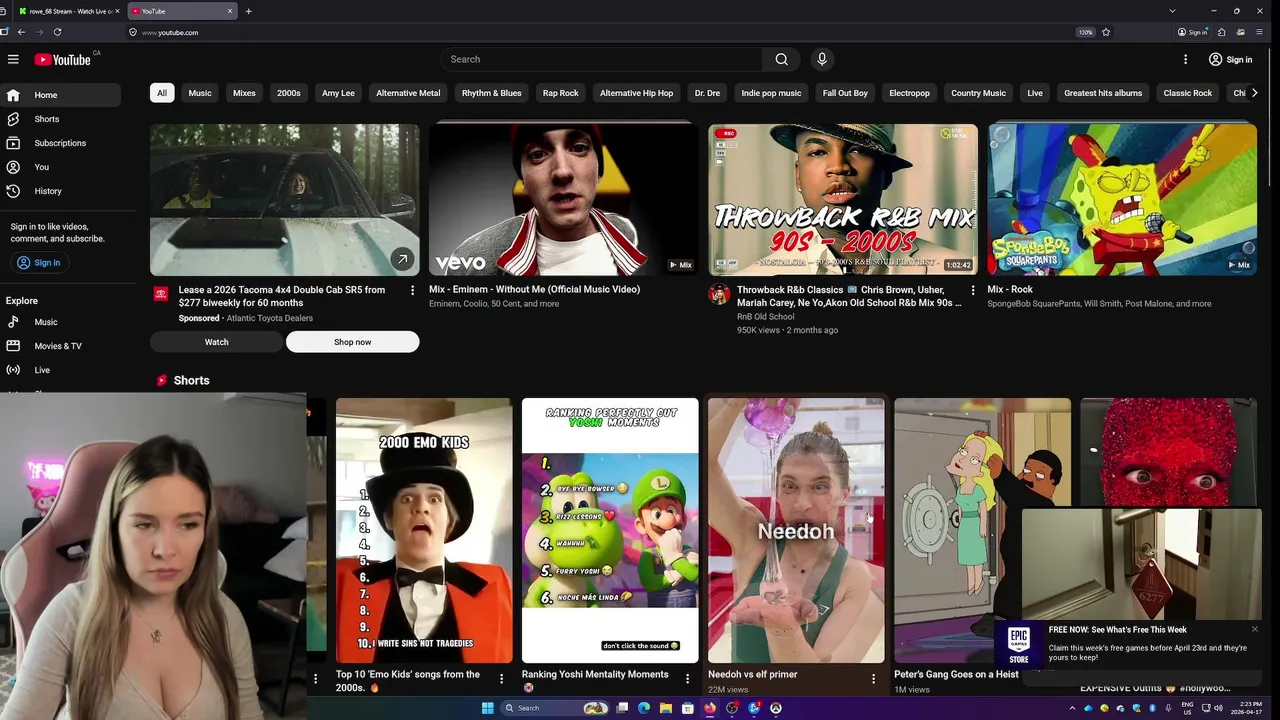Open options menu for the Tacoma ad

pos(412,290)
